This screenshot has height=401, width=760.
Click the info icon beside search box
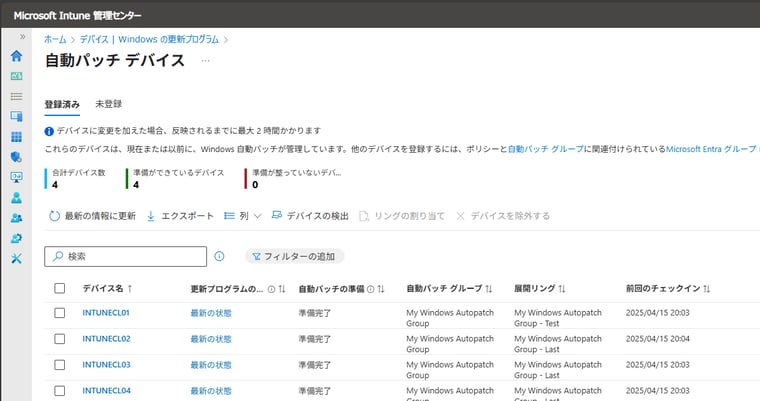pos(220,256)
